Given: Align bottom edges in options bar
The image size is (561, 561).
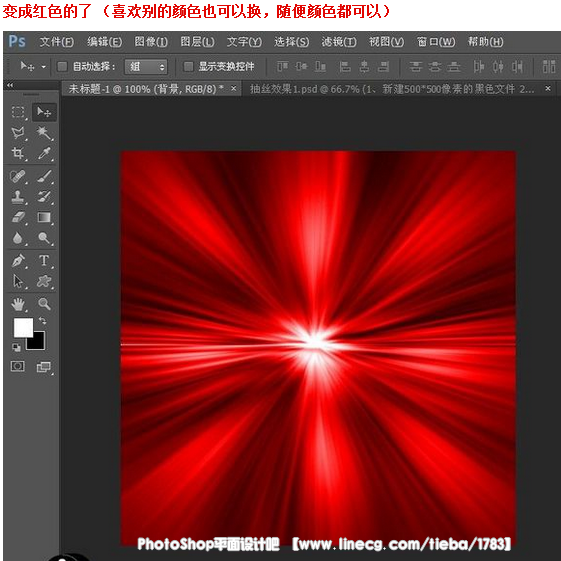Looking at the screenshot, I should pos(320,67).
